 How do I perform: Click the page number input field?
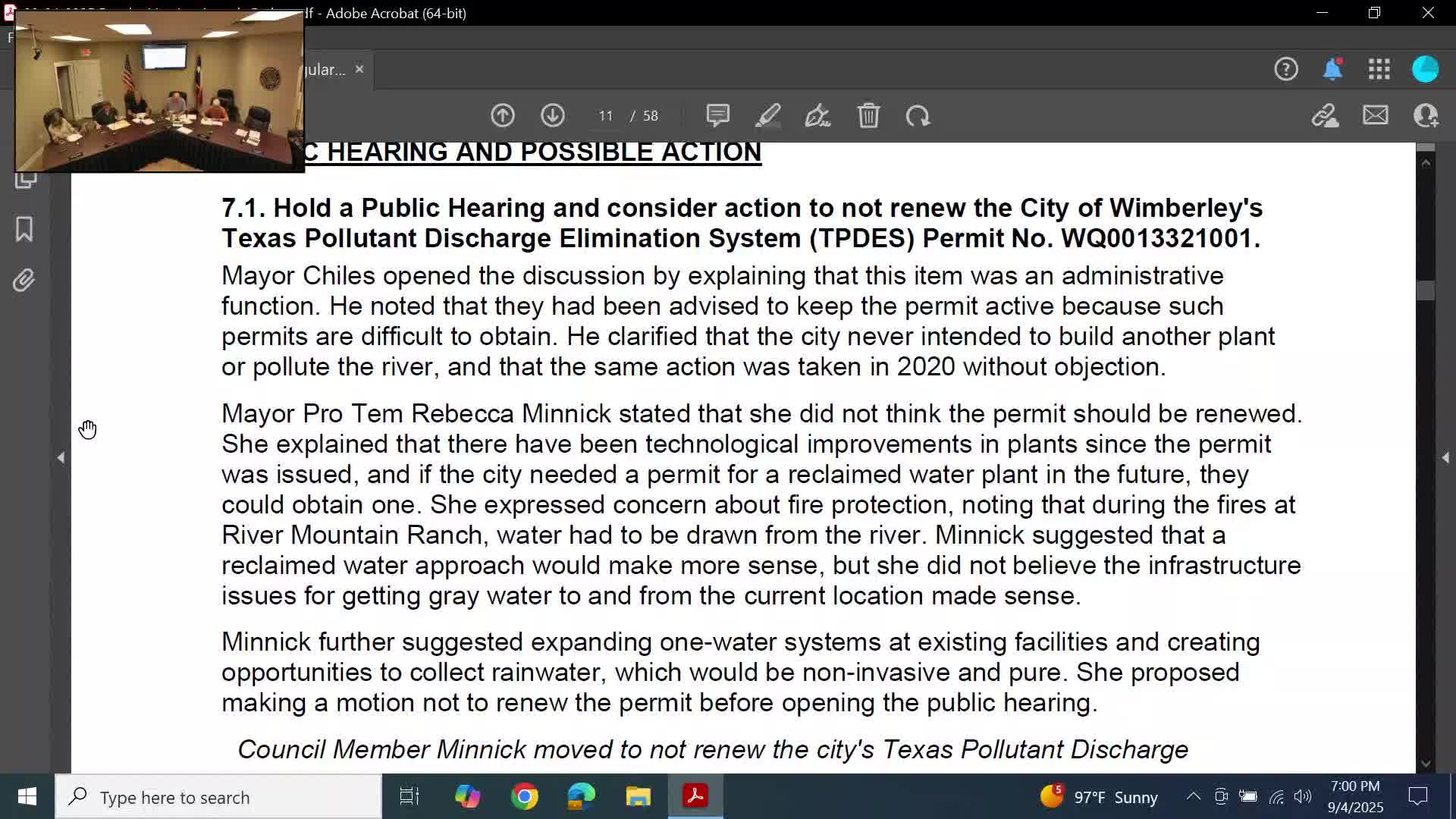604,115
